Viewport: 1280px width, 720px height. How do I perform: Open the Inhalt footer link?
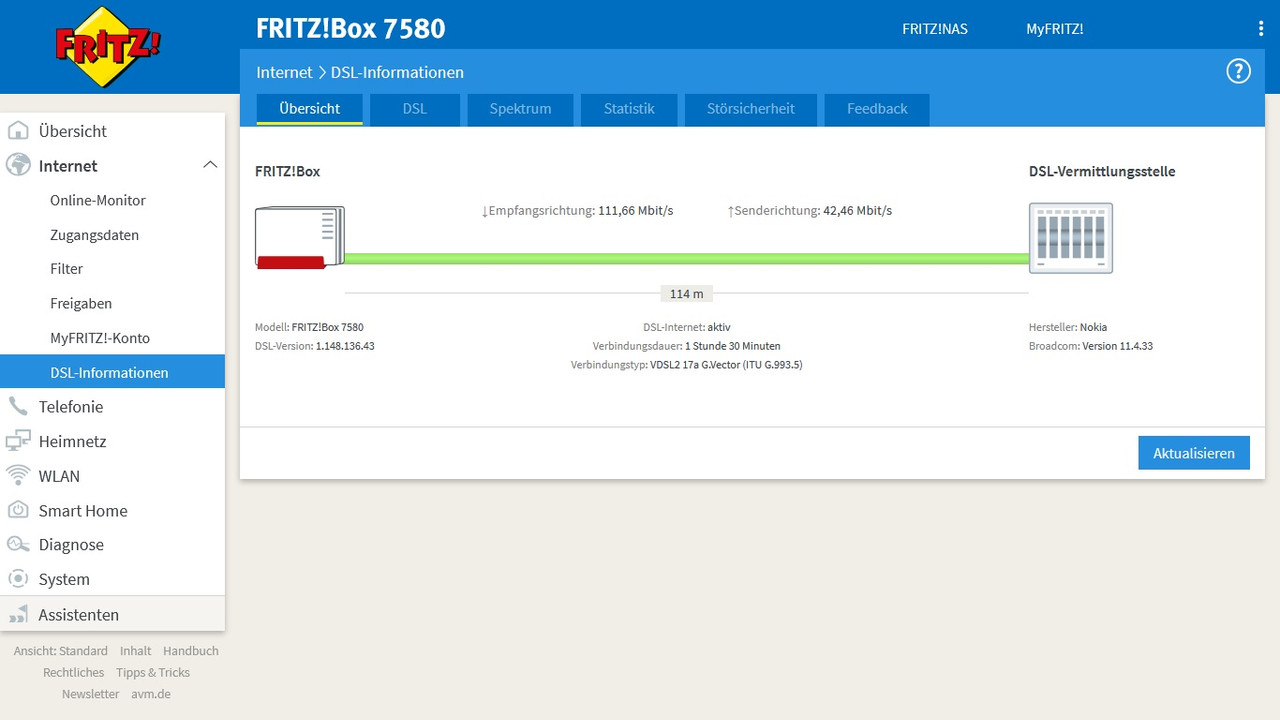[136, 651]
